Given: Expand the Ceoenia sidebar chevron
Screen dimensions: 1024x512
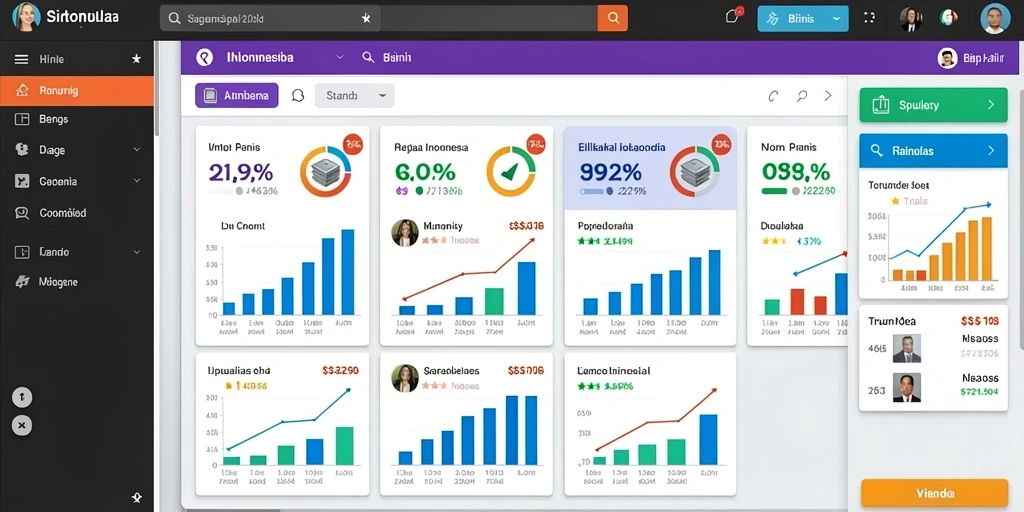Looking at the screenshot, I should [136, 181].
